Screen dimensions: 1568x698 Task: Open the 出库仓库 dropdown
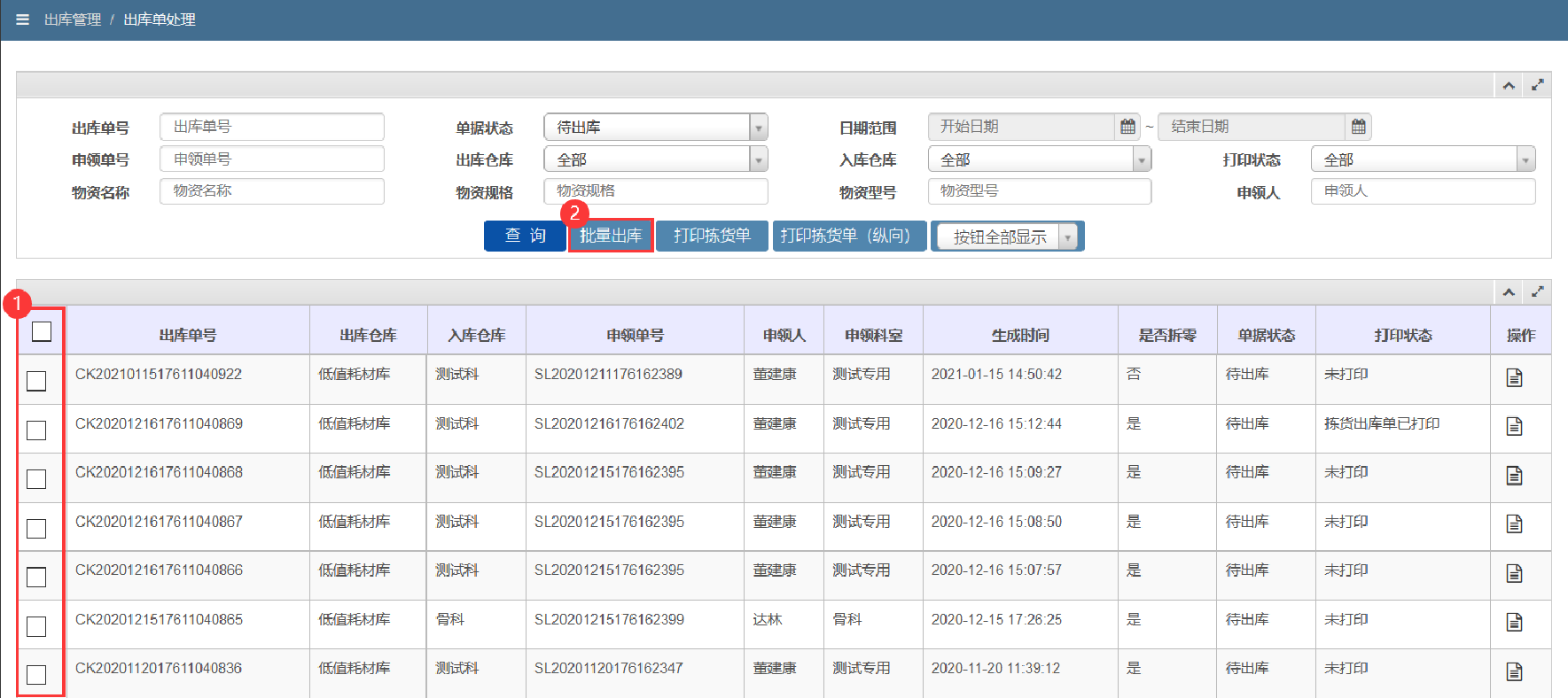point(656,159)
